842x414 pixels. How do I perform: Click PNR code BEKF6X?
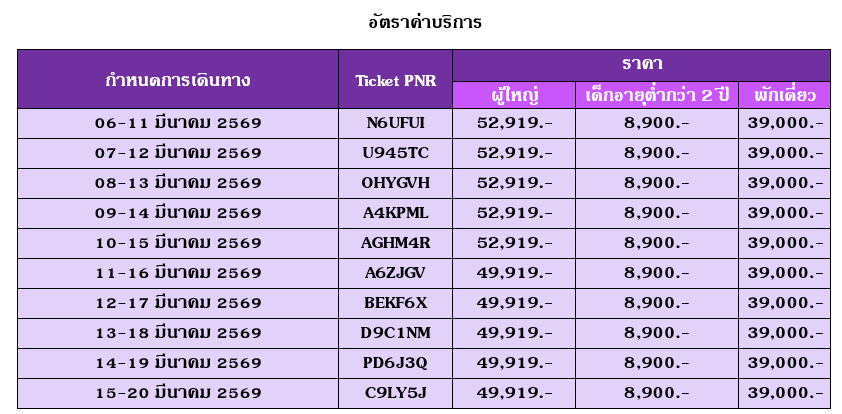coord(395,303)
